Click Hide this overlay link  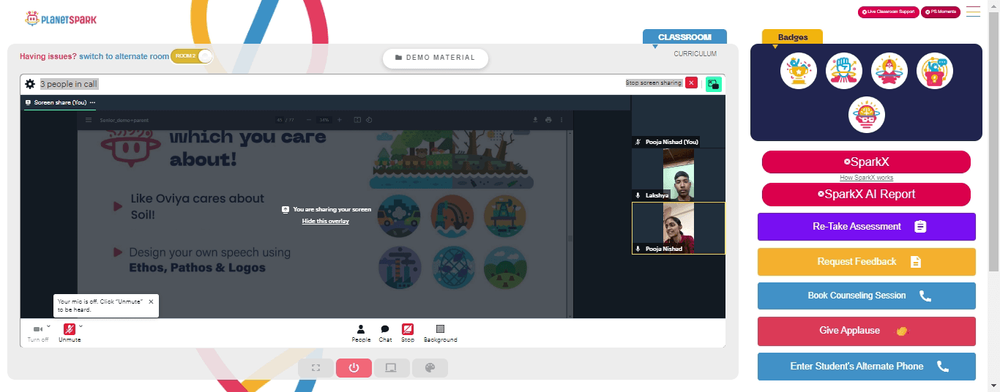(x=325, y=221)
